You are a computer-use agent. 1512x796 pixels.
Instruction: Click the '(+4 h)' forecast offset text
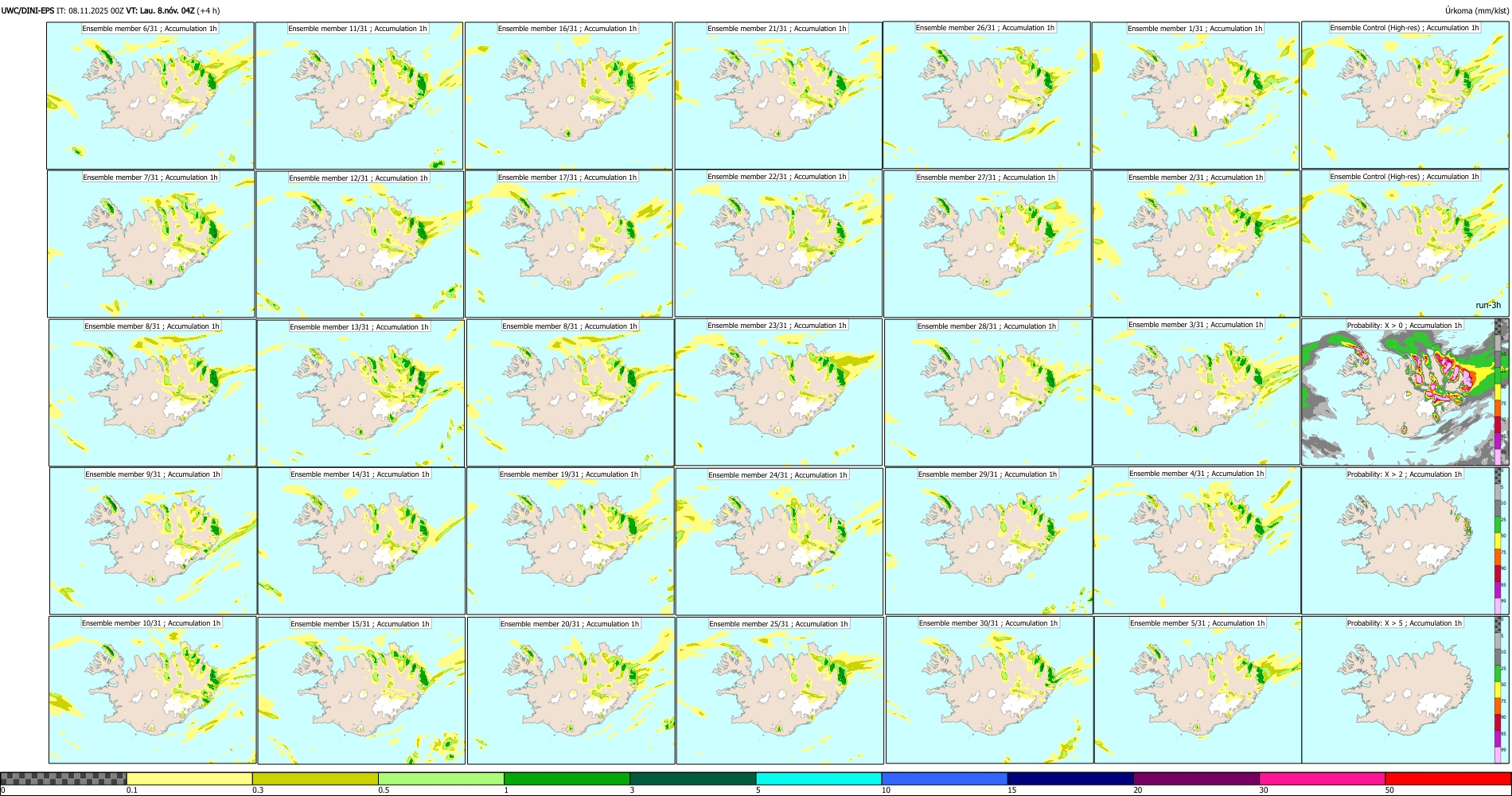(208, 10)
